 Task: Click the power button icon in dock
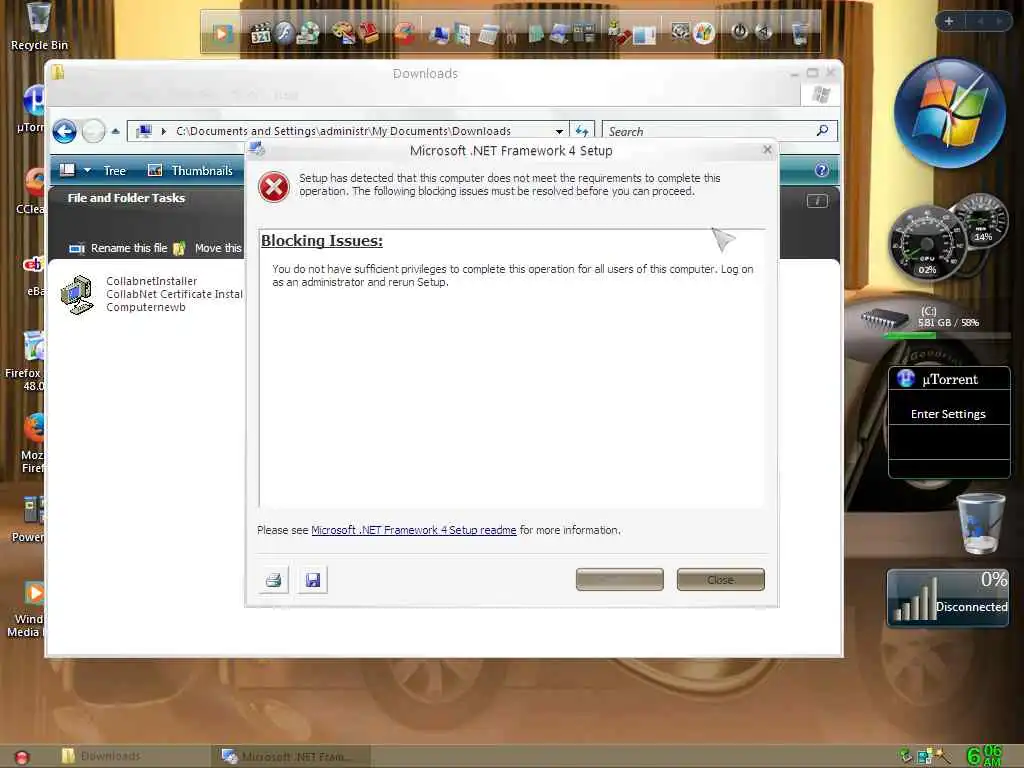[x=739, y=31]
